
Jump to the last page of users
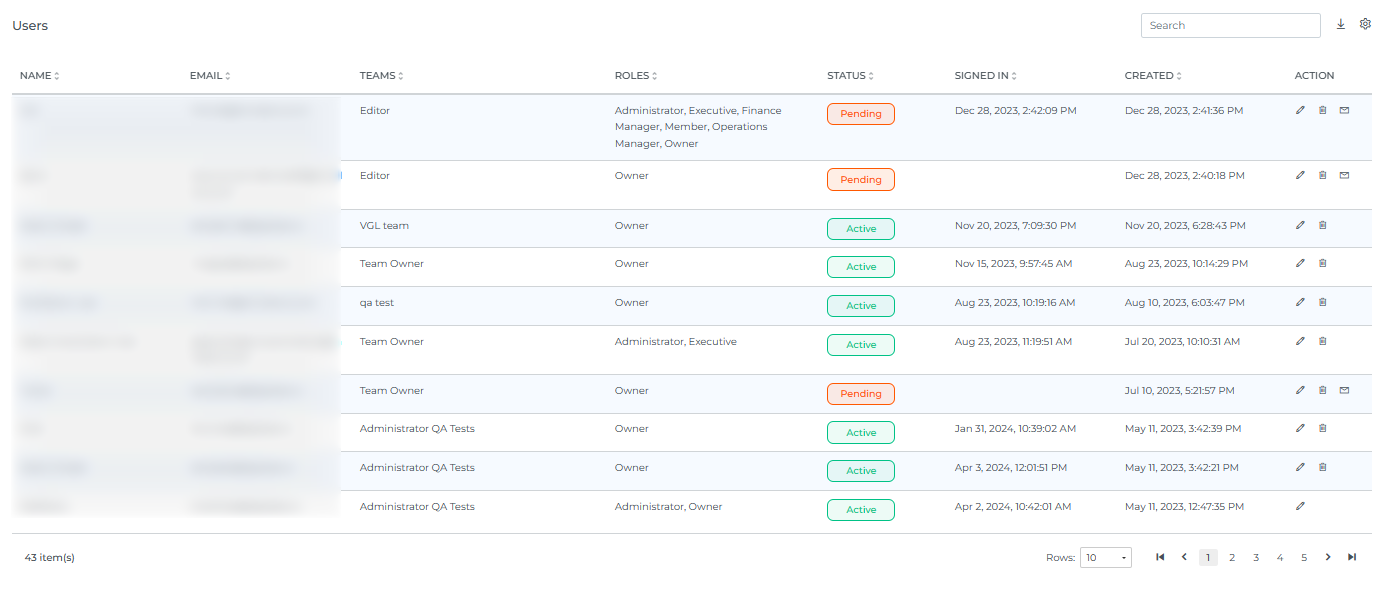[x=1352, y=557]
